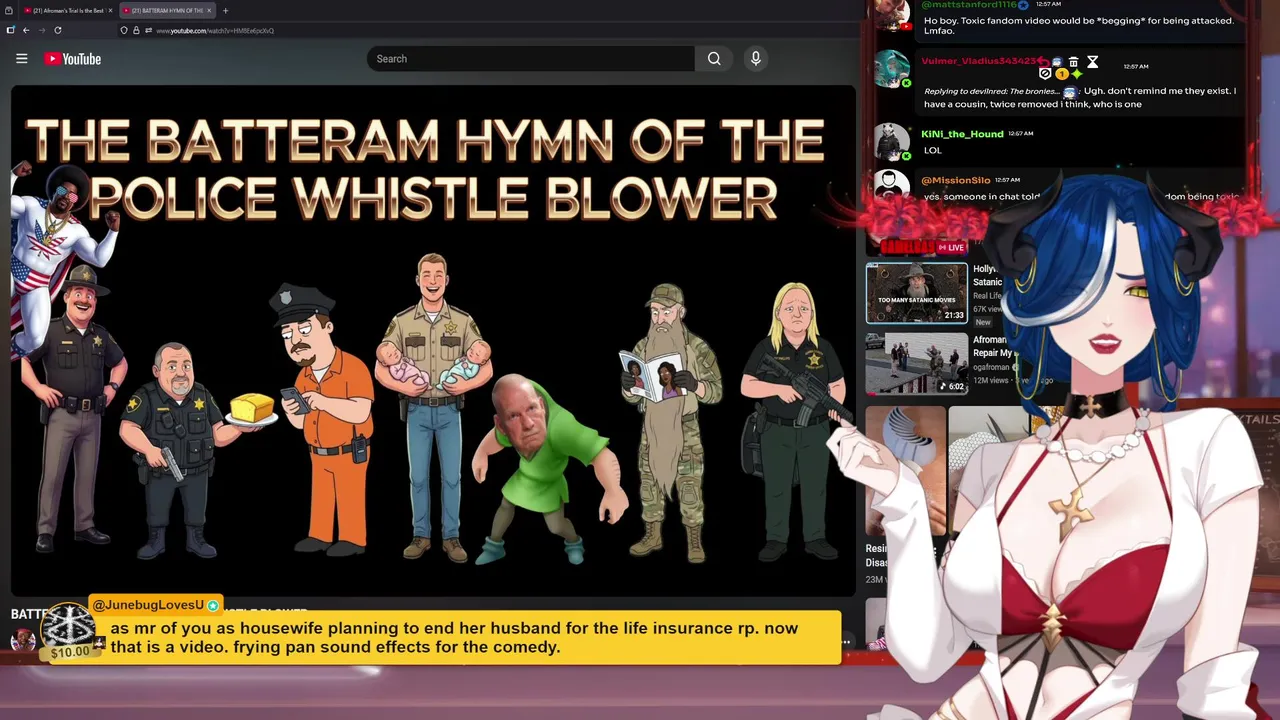Click the ogafroman channel name
Screen dimensions: 1280x720
992,368
